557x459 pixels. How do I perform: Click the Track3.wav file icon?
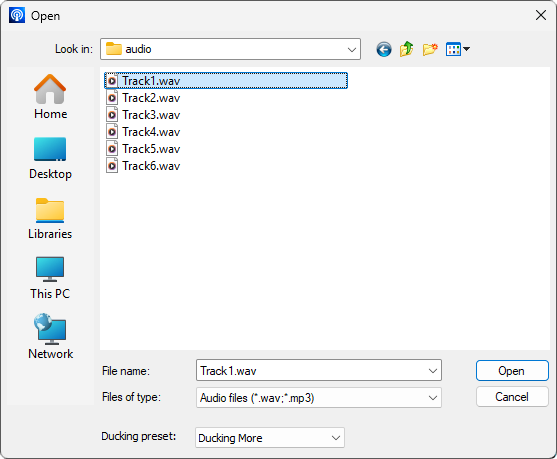tap(112, 115)
